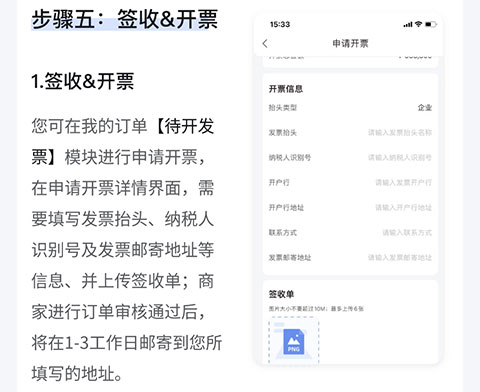This screenshot has width=480, height=392.
Task: Focus the 纳税人识别号 input field
Action: (400, 157)
